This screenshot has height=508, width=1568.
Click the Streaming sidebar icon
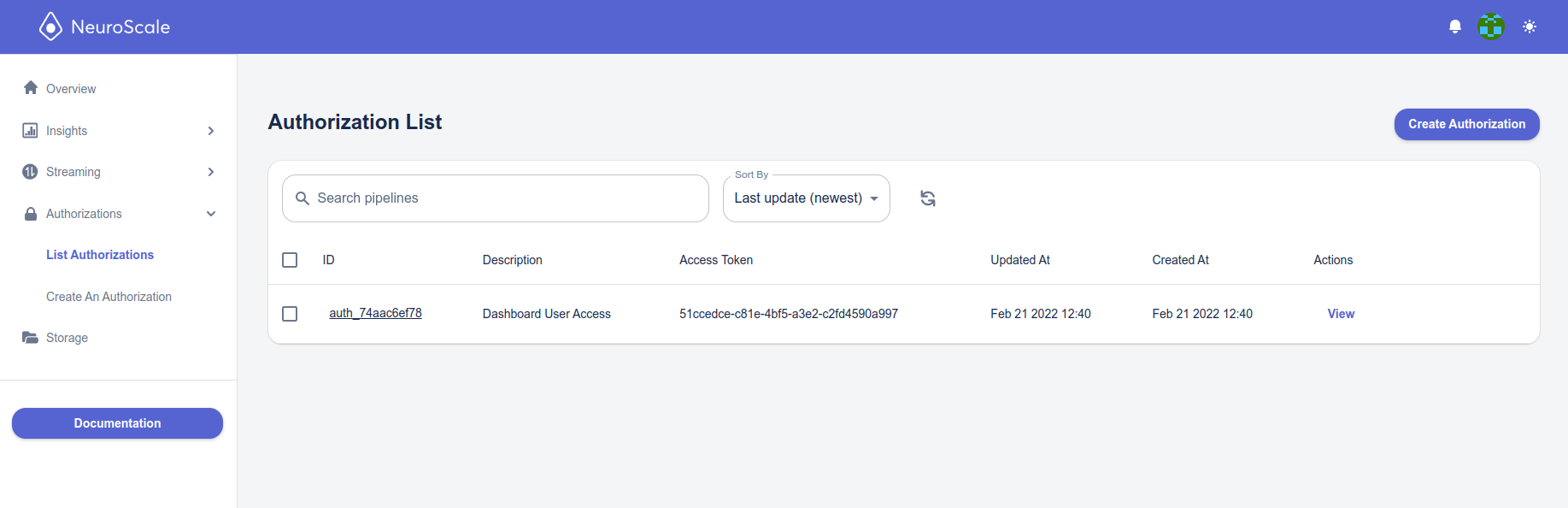30,172
